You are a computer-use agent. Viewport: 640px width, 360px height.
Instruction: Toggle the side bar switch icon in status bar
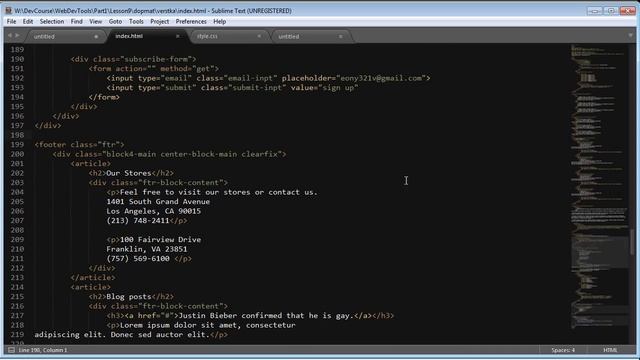pyautogui.click(x=11, y=350)
